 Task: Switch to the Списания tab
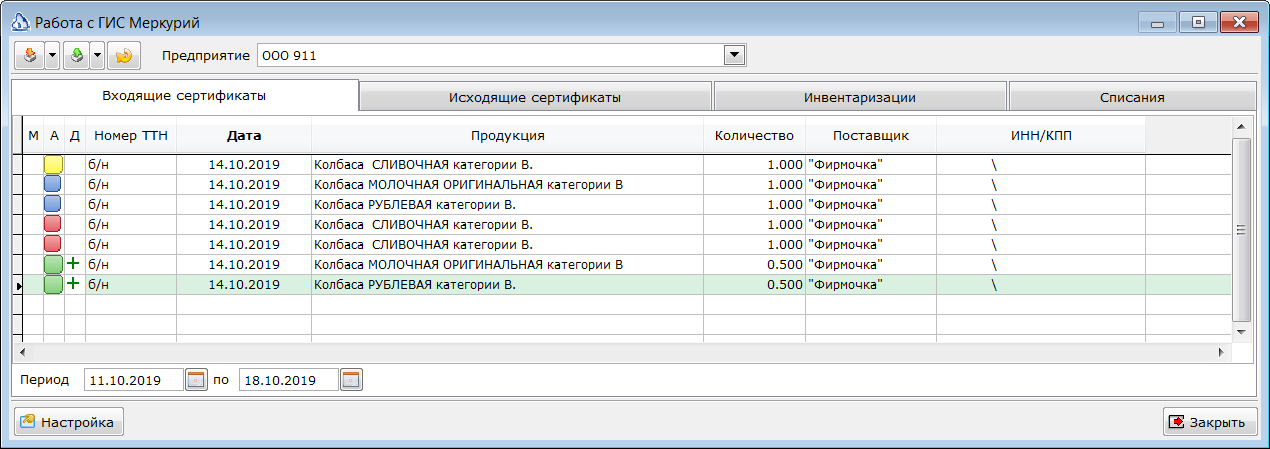point(1132,98)
